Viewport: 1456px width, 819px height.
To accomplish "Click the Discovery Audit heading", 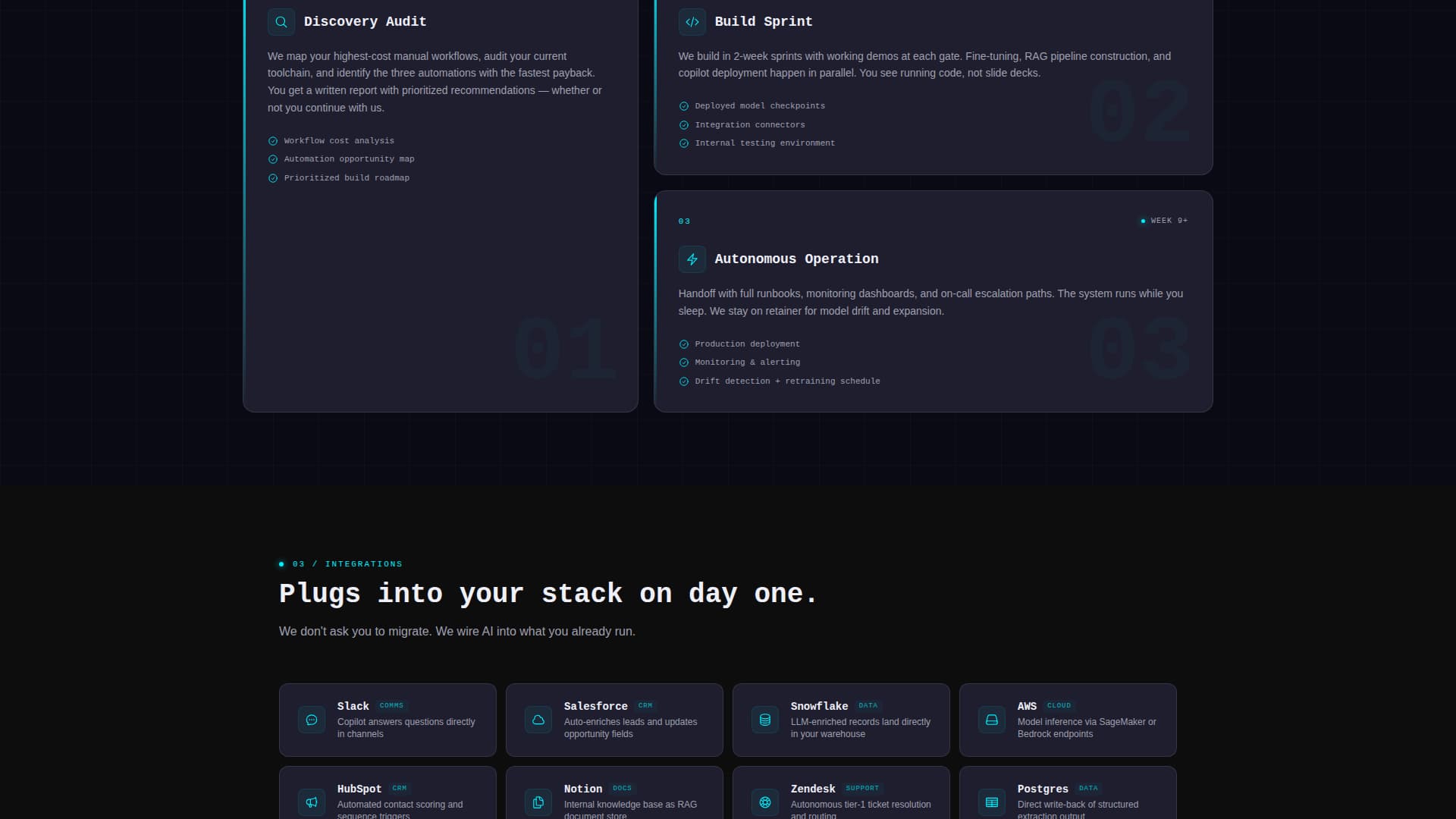I will [x=365, y=22].
